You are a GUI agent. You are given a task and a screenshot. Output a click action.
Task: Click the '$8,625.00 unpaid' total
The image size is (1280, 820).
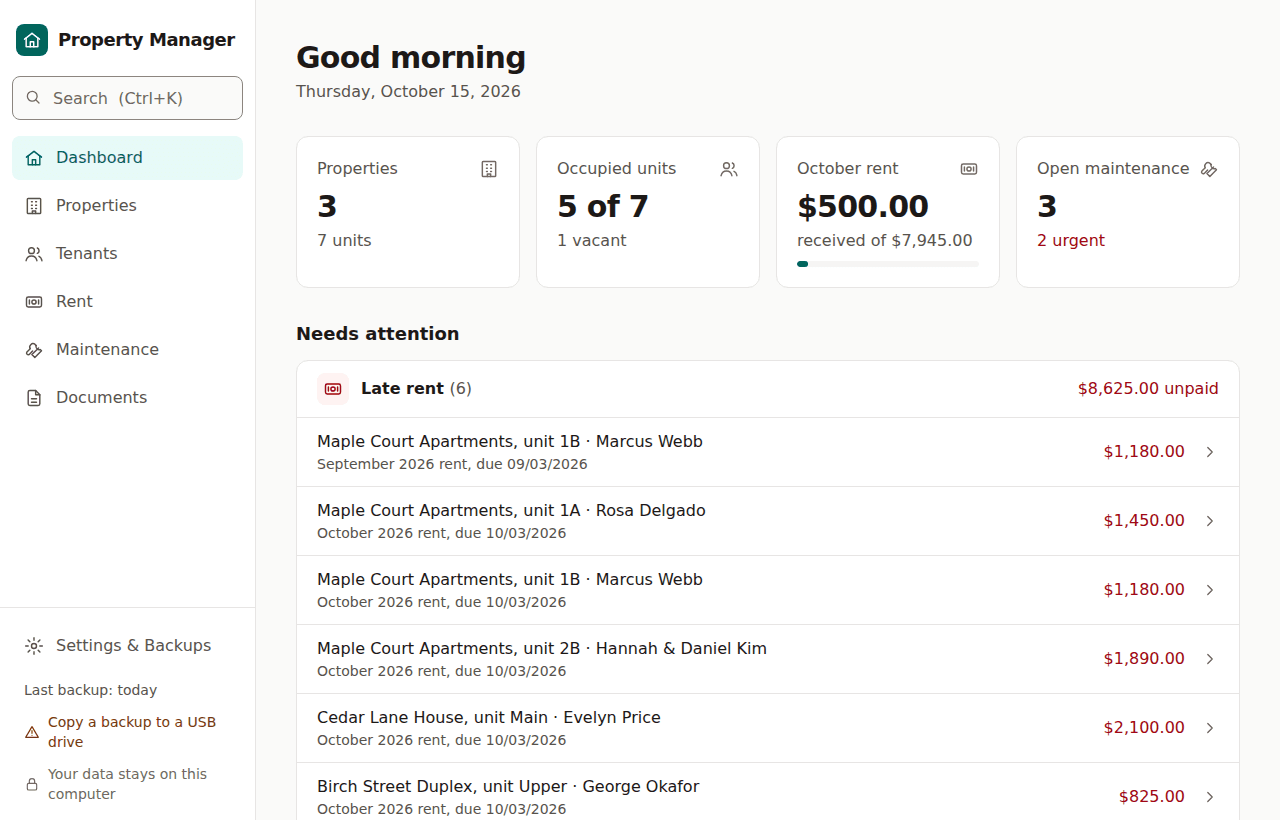click(1148, 389)
